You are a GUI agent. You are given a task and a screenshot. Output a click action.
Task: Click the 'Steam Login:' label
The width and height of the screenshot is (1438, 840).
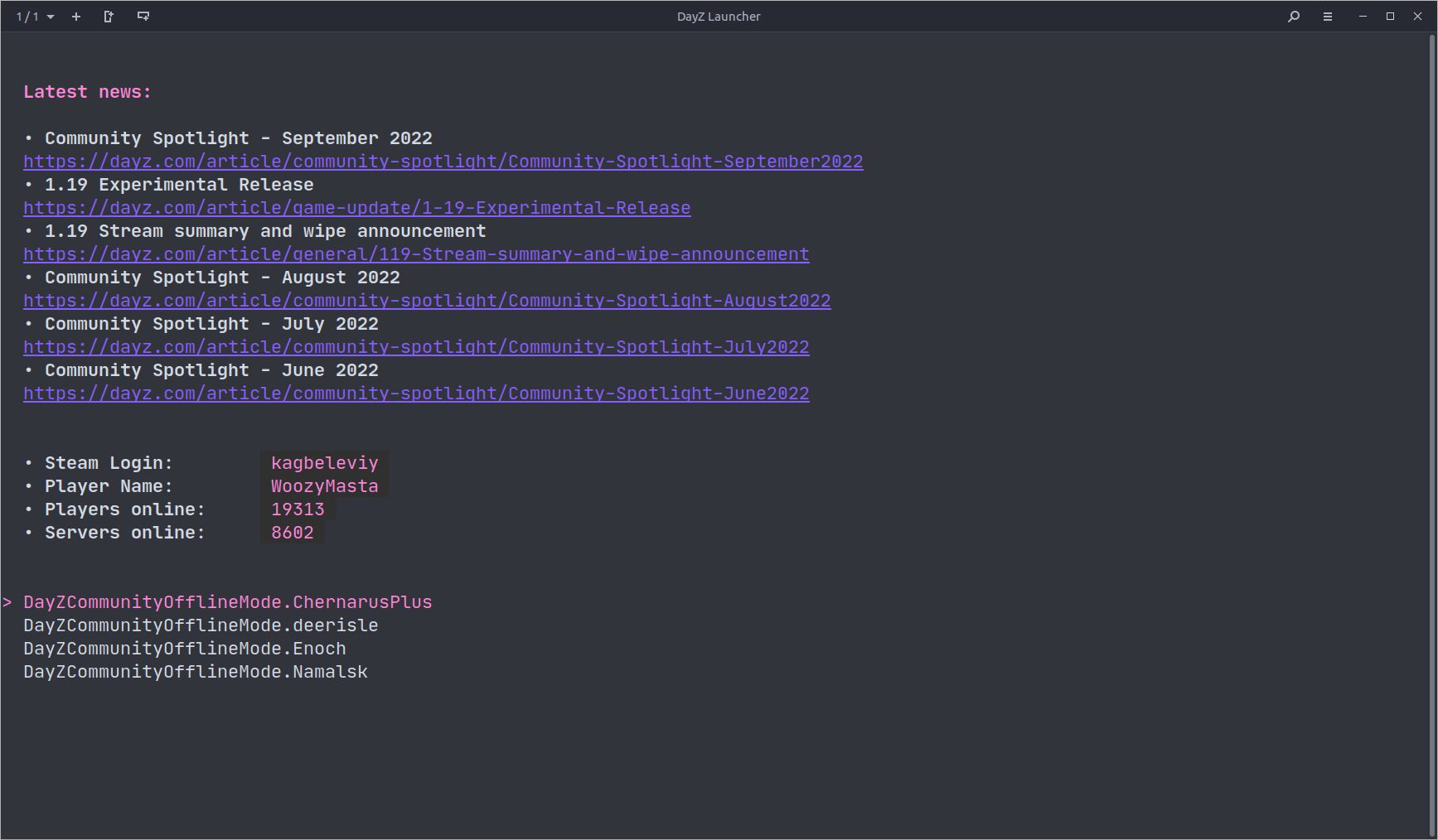click(x=109, y=463)
